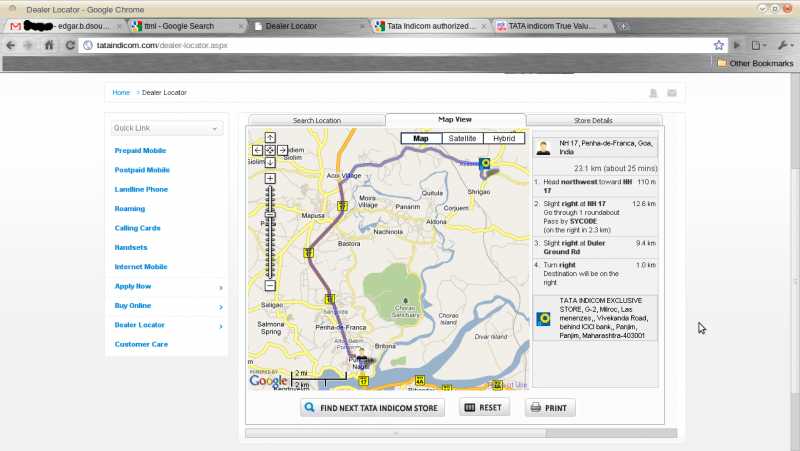The height and width of the screenshot is (451, 800).
Task: Click the Other Bookmarks folder
Action: point(756,63)
